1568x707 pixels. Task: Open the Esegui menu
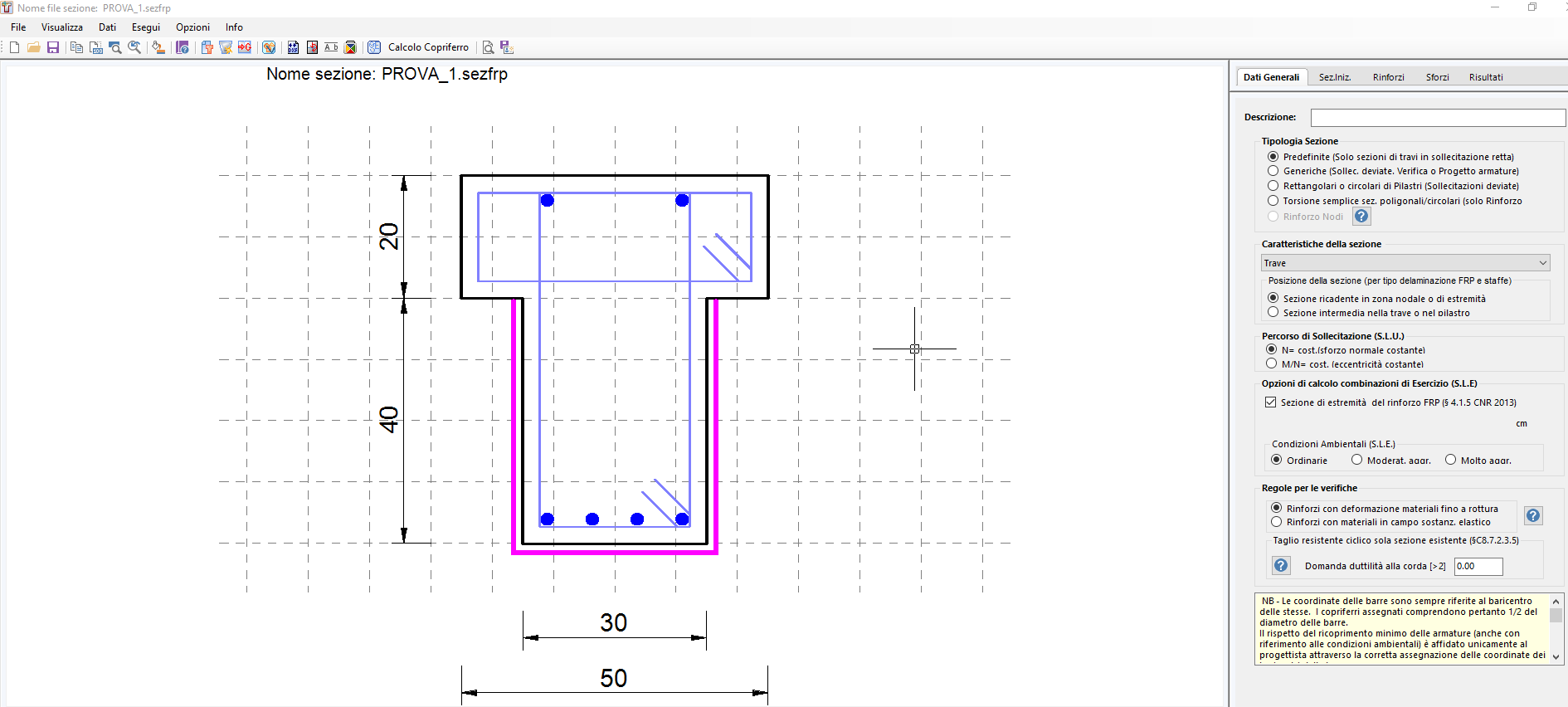pos(146,27)
